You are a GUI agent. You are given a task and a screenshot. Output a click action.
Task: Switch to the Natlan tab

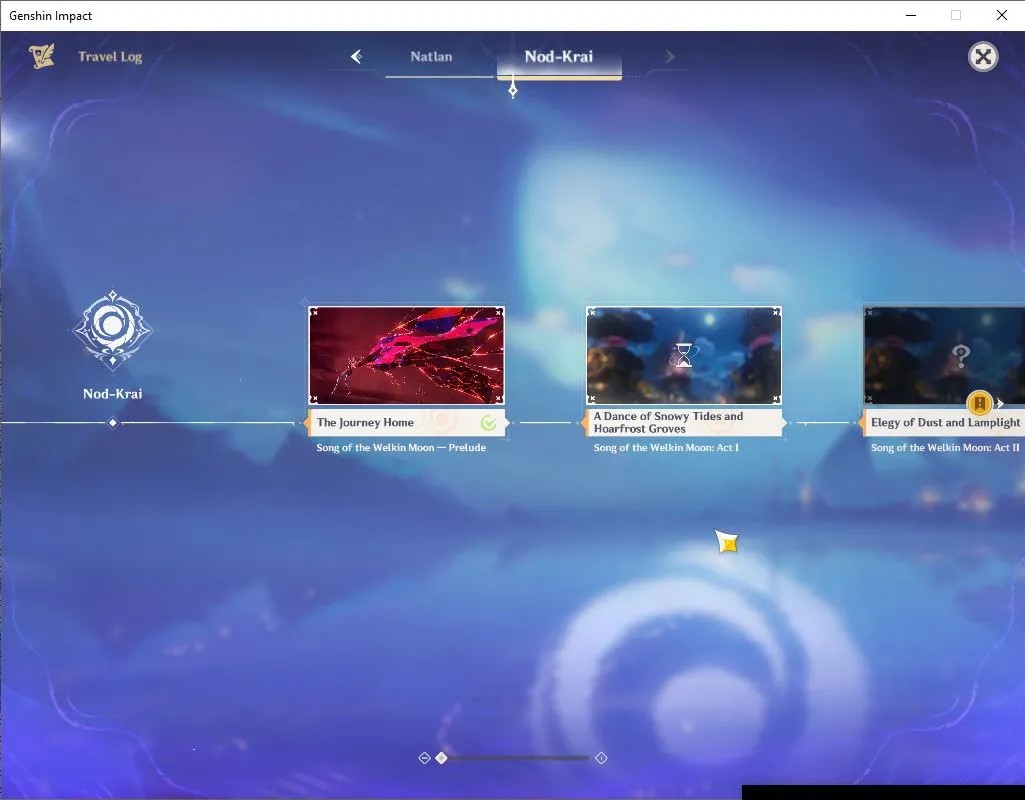click(431, 57)
